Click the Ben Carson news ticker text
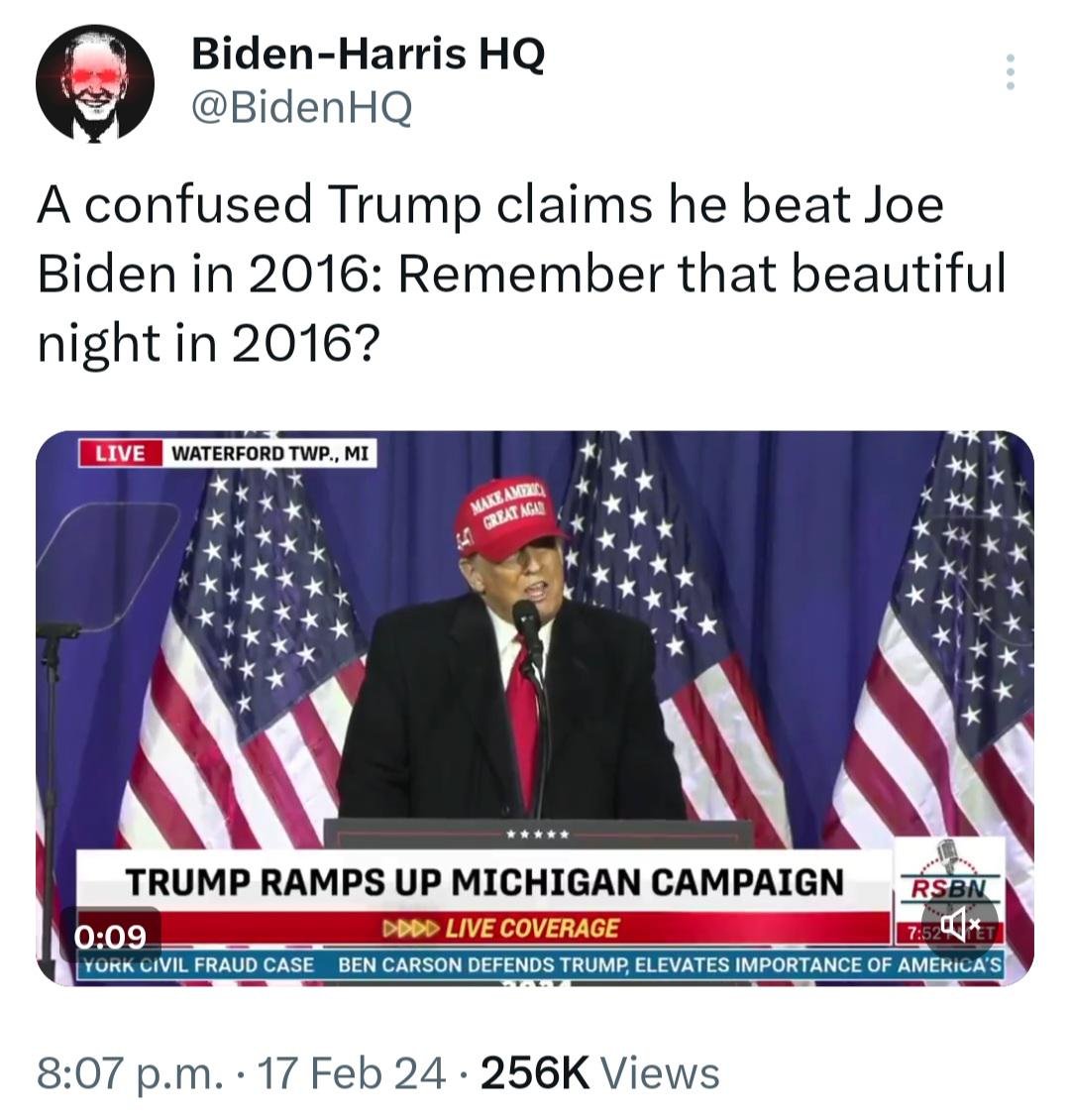 [670, 965]
